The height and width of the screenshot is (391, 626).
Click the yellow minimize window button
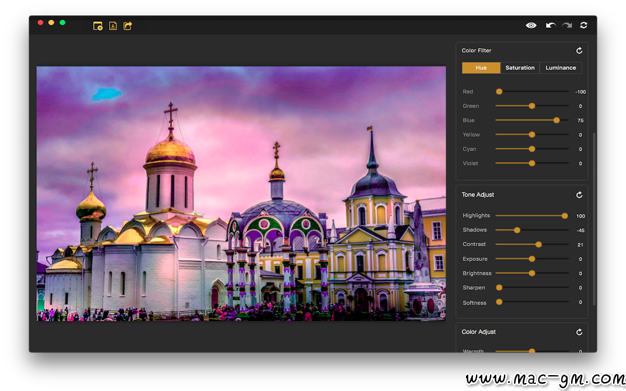(x=51, y=22)
